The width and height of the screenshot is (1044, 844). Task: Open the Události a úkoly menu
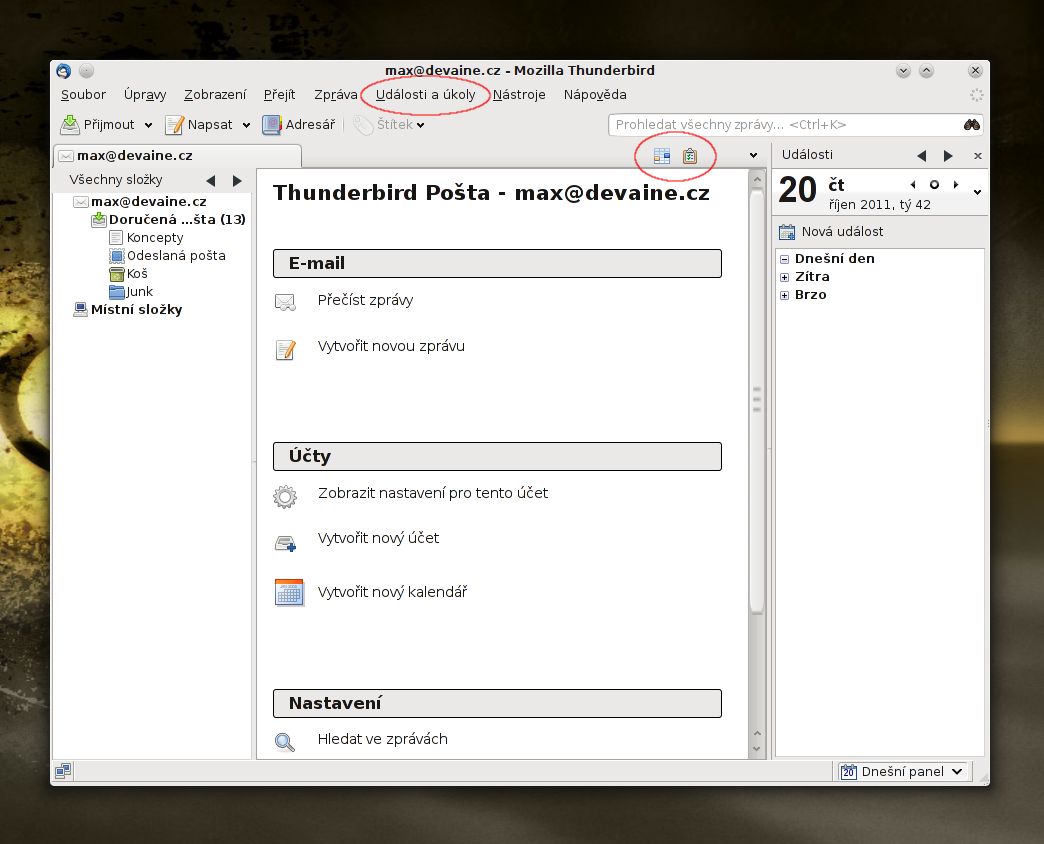click(x=425, y=95)
